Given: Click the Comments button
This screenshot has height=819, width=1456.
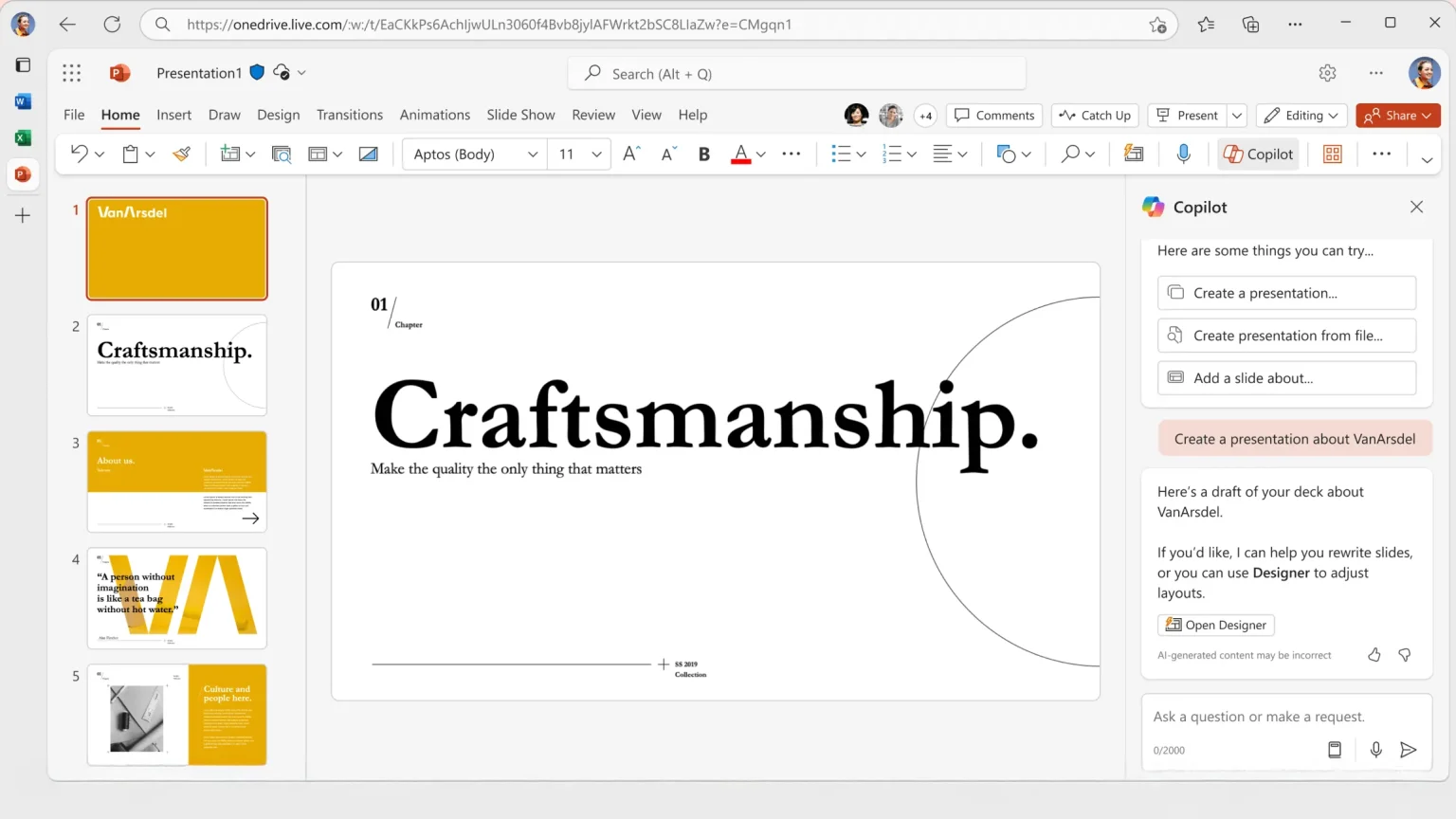Looking at the screenshot, I should (x=994, y=116).
